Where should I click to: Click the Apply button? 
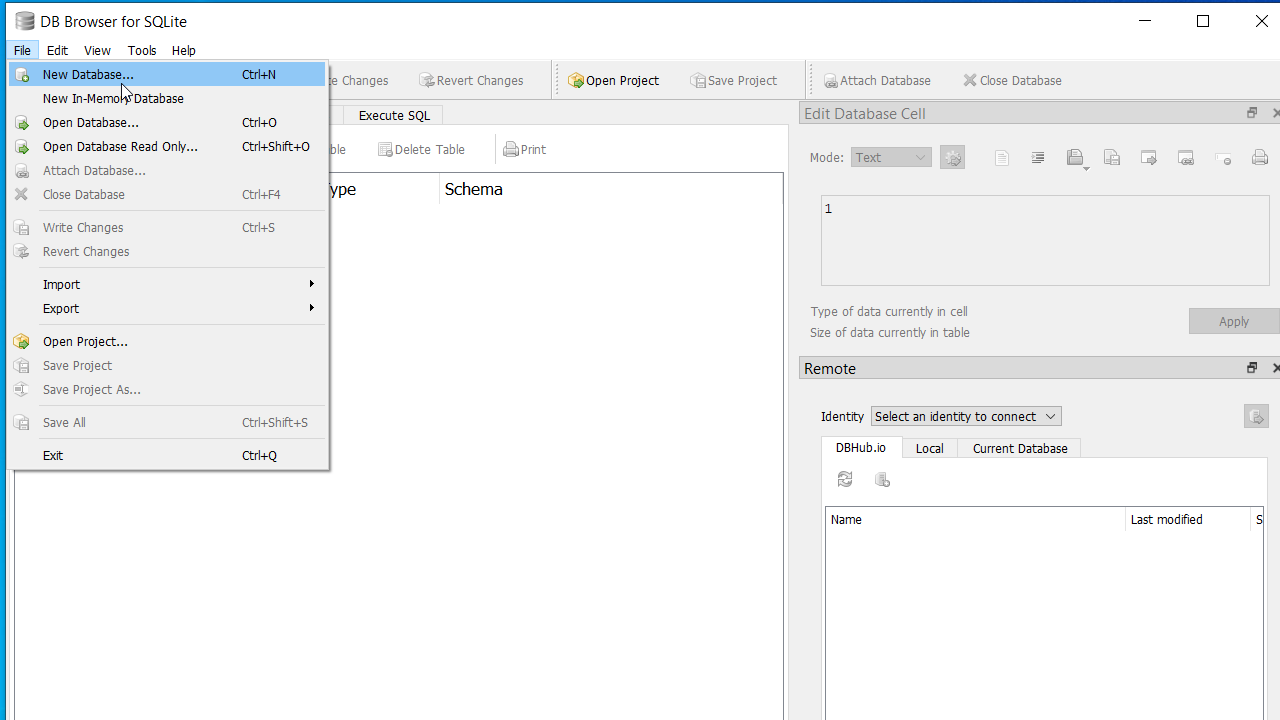(x=1234, y=321)
